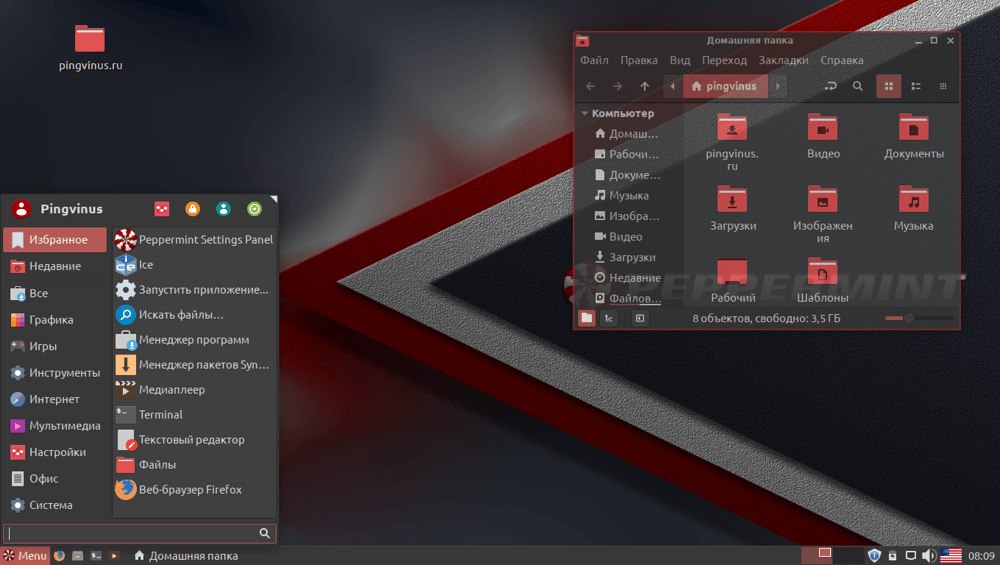Collapse the Компьютер sidebar section
The width and height of the screenshot is (1000, 565).
pyautogui.click(x=585, y=113)
